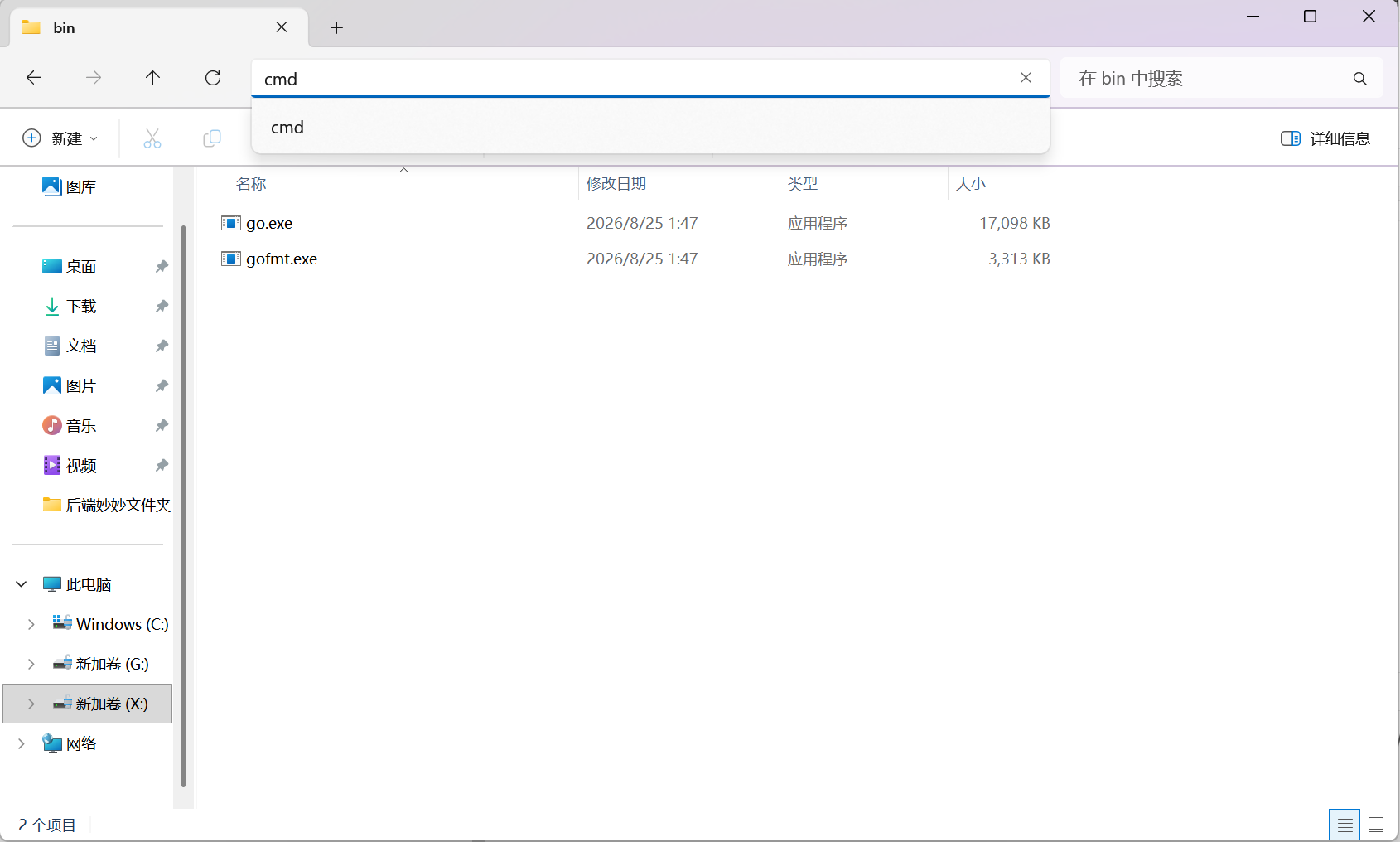1400x842 pixels.
Task: Click pin icon next to 图片
Action: [x=162, y=386]
